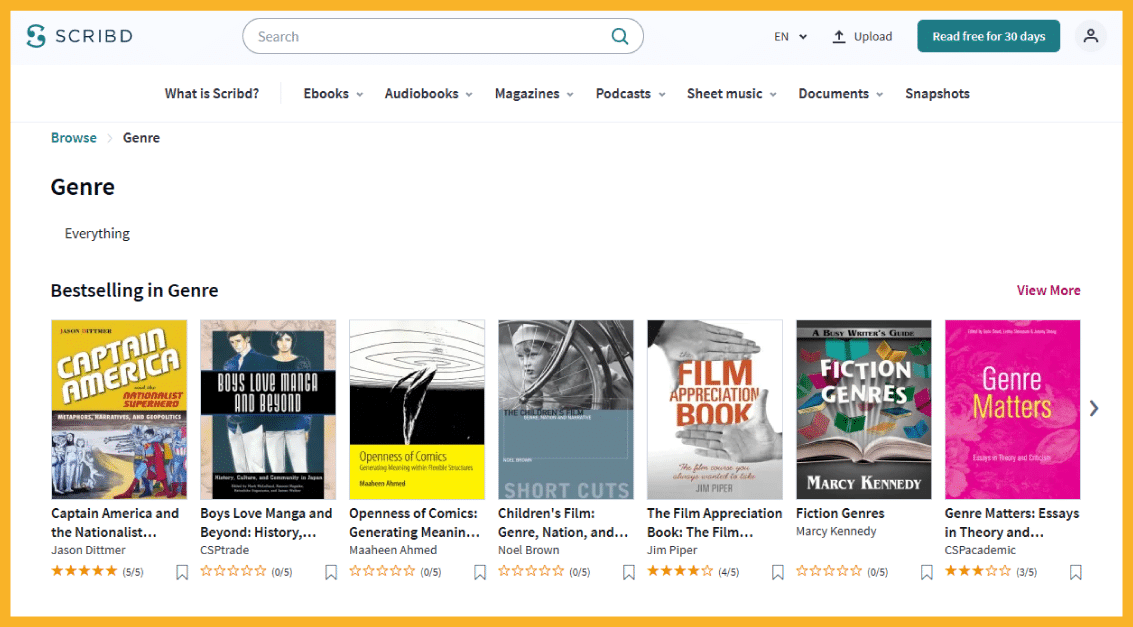Click the search magnifier icon

pyautogui.click(x=619, y=36)
